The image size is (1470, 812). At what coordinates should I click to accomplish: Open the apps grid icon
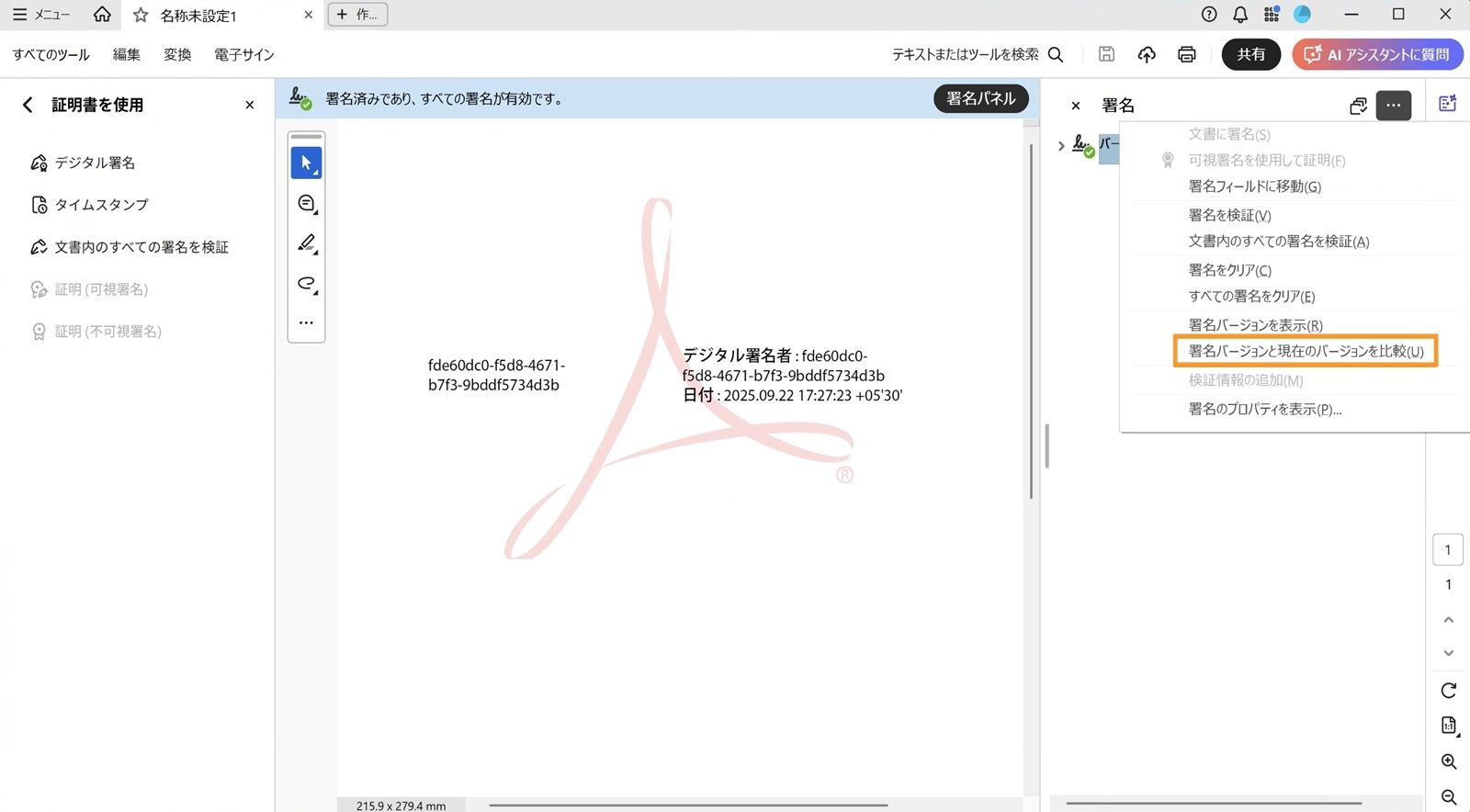pos(1272,15)
